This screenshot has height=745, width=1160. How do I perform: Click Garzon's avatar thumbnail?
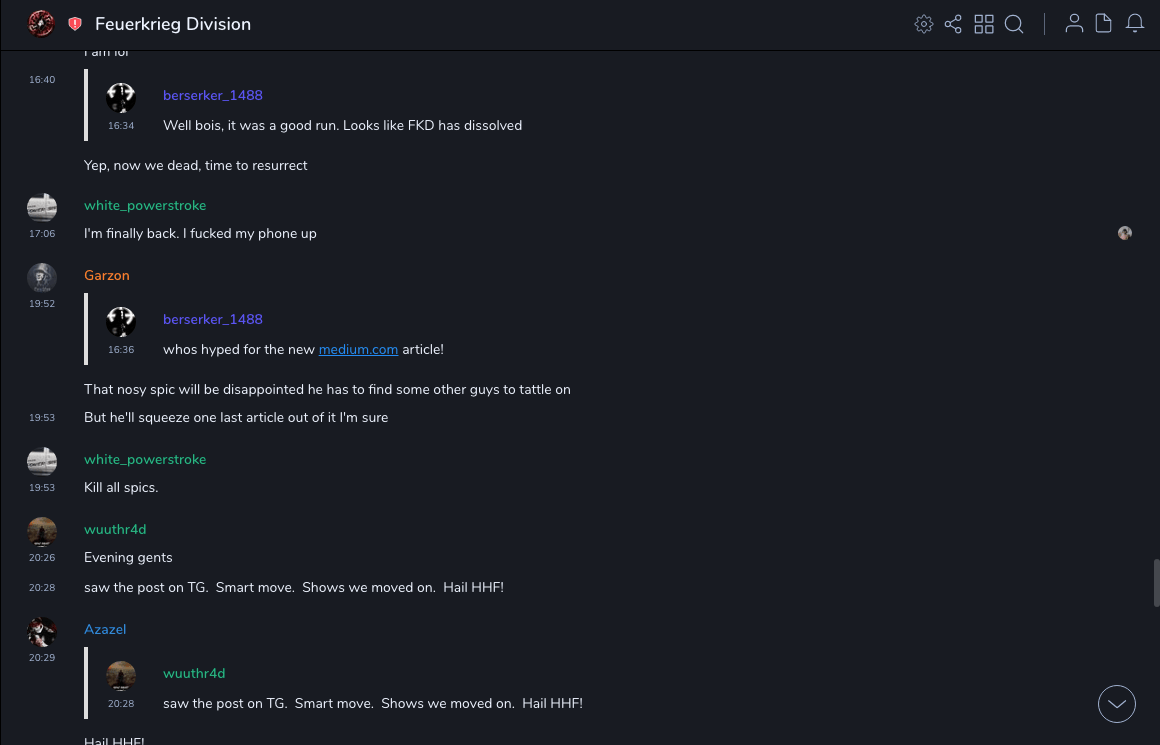coord(42,277)
